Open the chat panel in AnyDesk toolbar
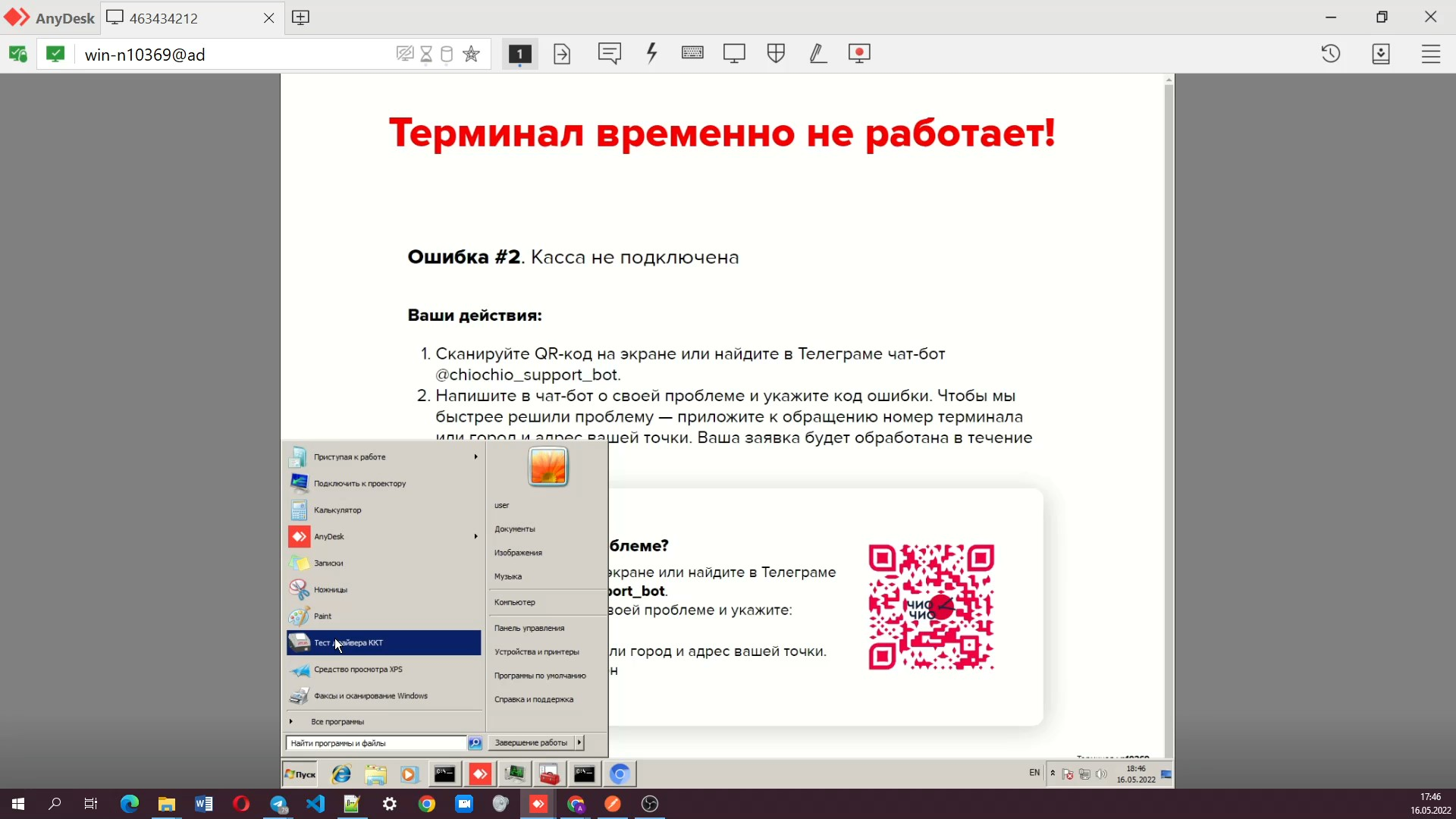The height and width of the screenshot is (819, 1456). [610, 53]
